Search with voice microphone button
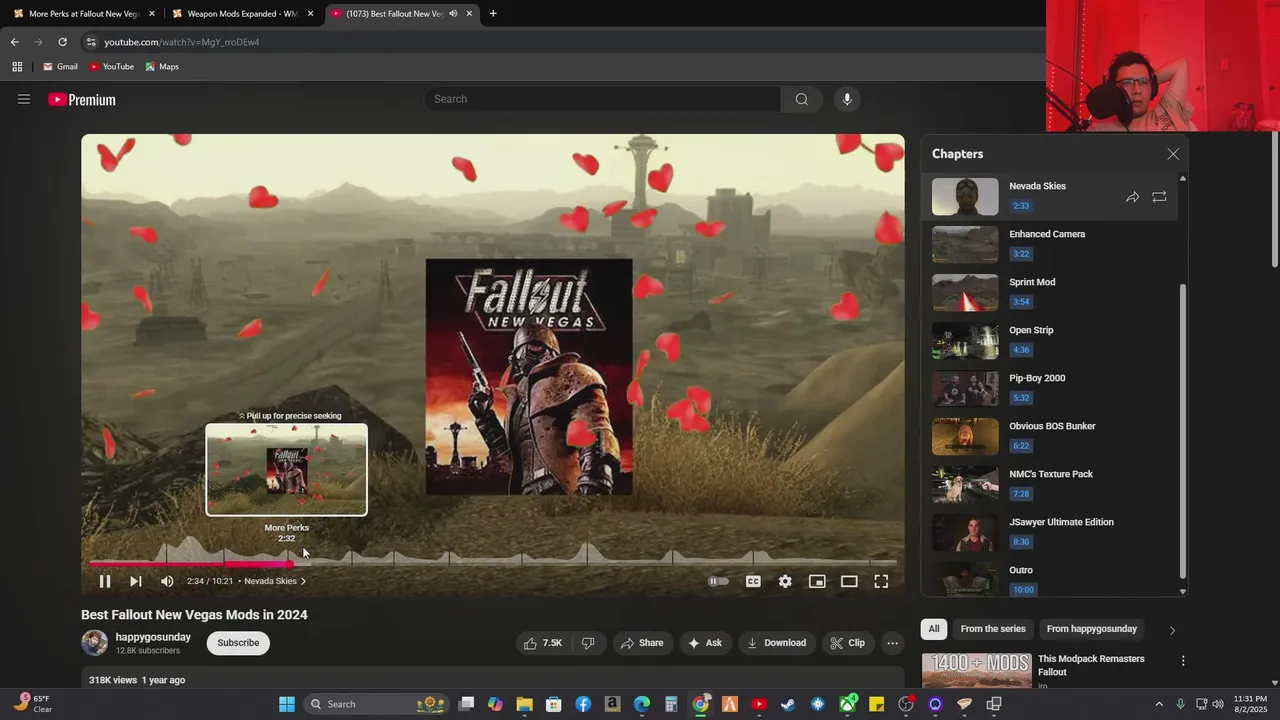The image size is (1280, 720). pos(847,99)
